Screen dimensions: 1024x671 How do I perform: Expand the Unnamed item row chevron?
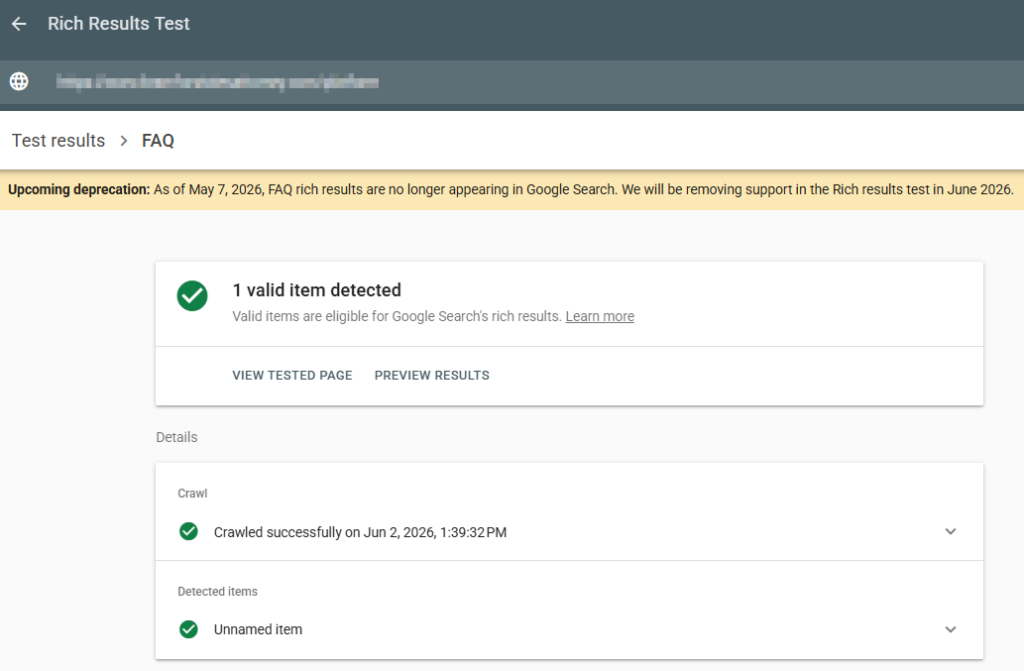tap(950, 630)
